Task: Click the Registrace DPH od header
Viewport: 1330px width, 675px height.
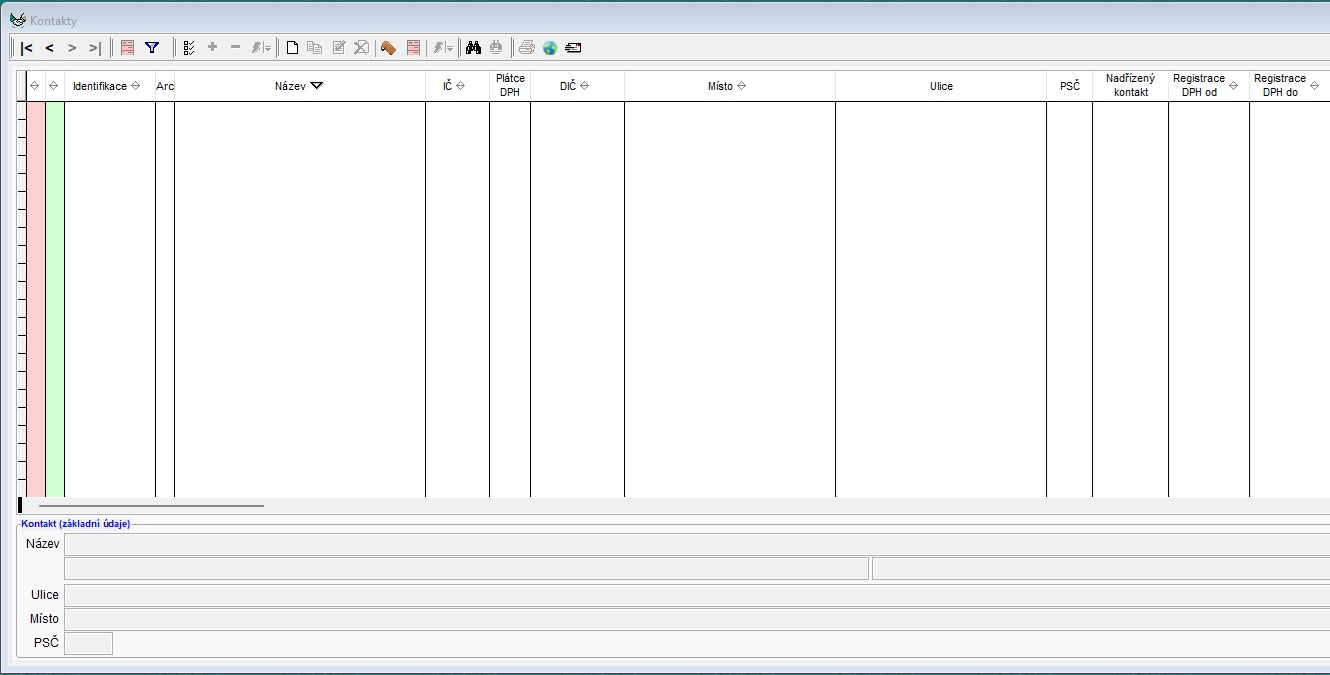Action: [x=1208, y=86]
